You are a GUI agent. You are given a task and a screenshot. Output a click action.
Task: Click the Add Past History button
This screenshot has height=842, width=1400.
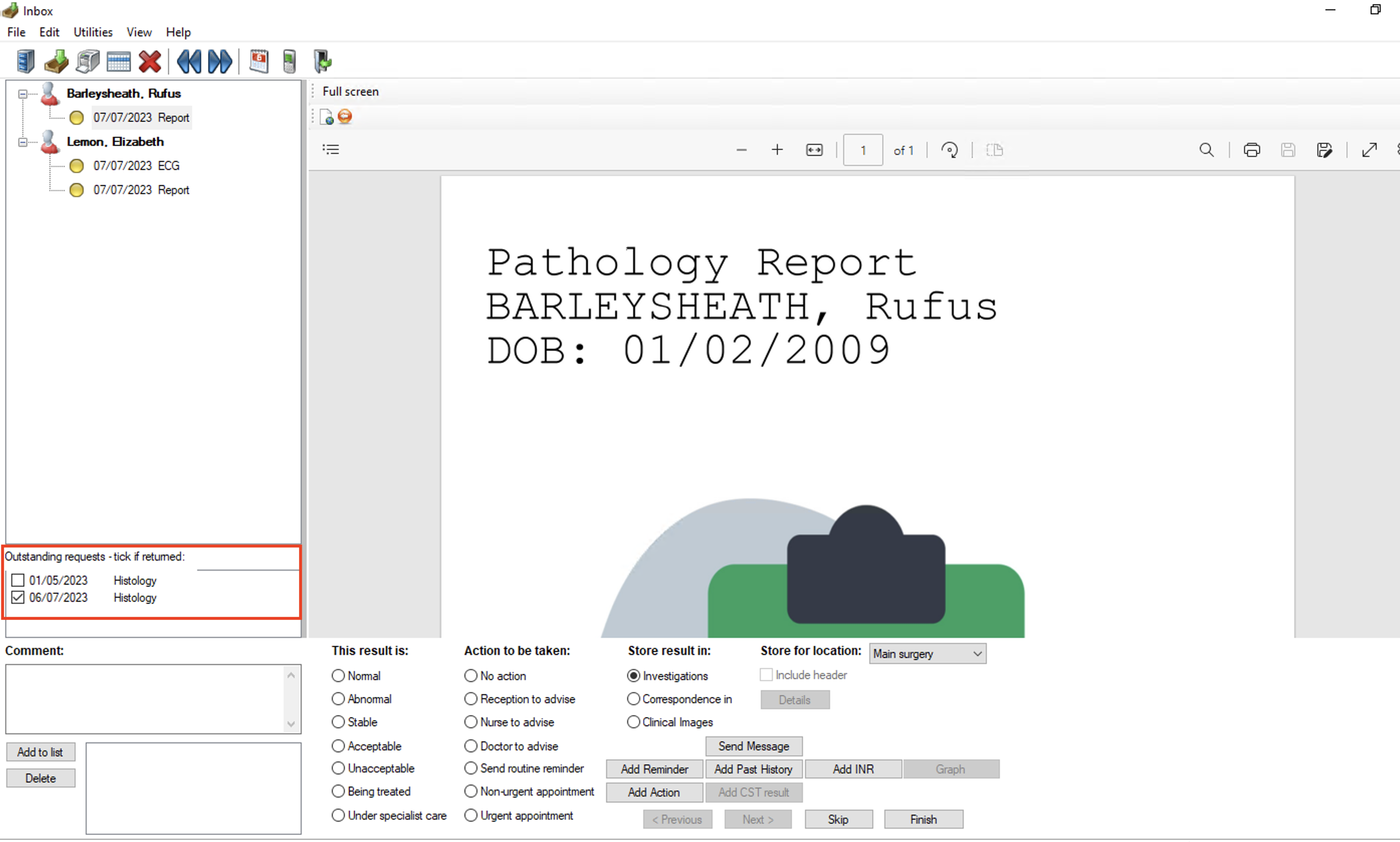point(753,769)
